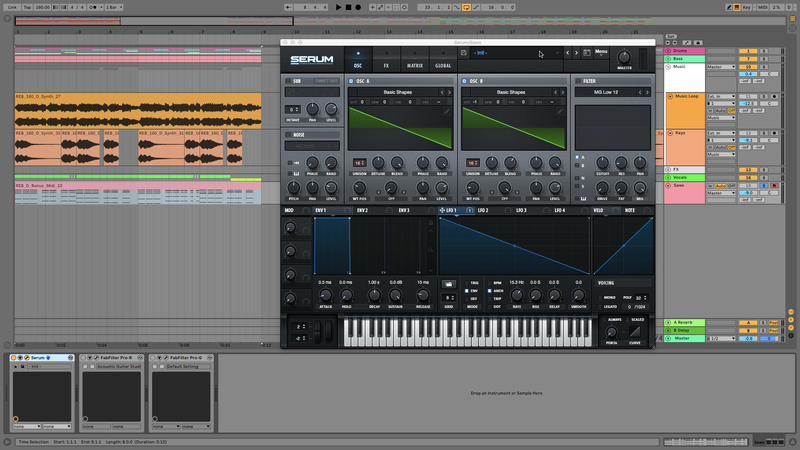Click OSC A wavetable edit pencil icon
Image resolution: width=800 pixels, height=450 pixels.
pyautogui.click(x=446, y=111)
